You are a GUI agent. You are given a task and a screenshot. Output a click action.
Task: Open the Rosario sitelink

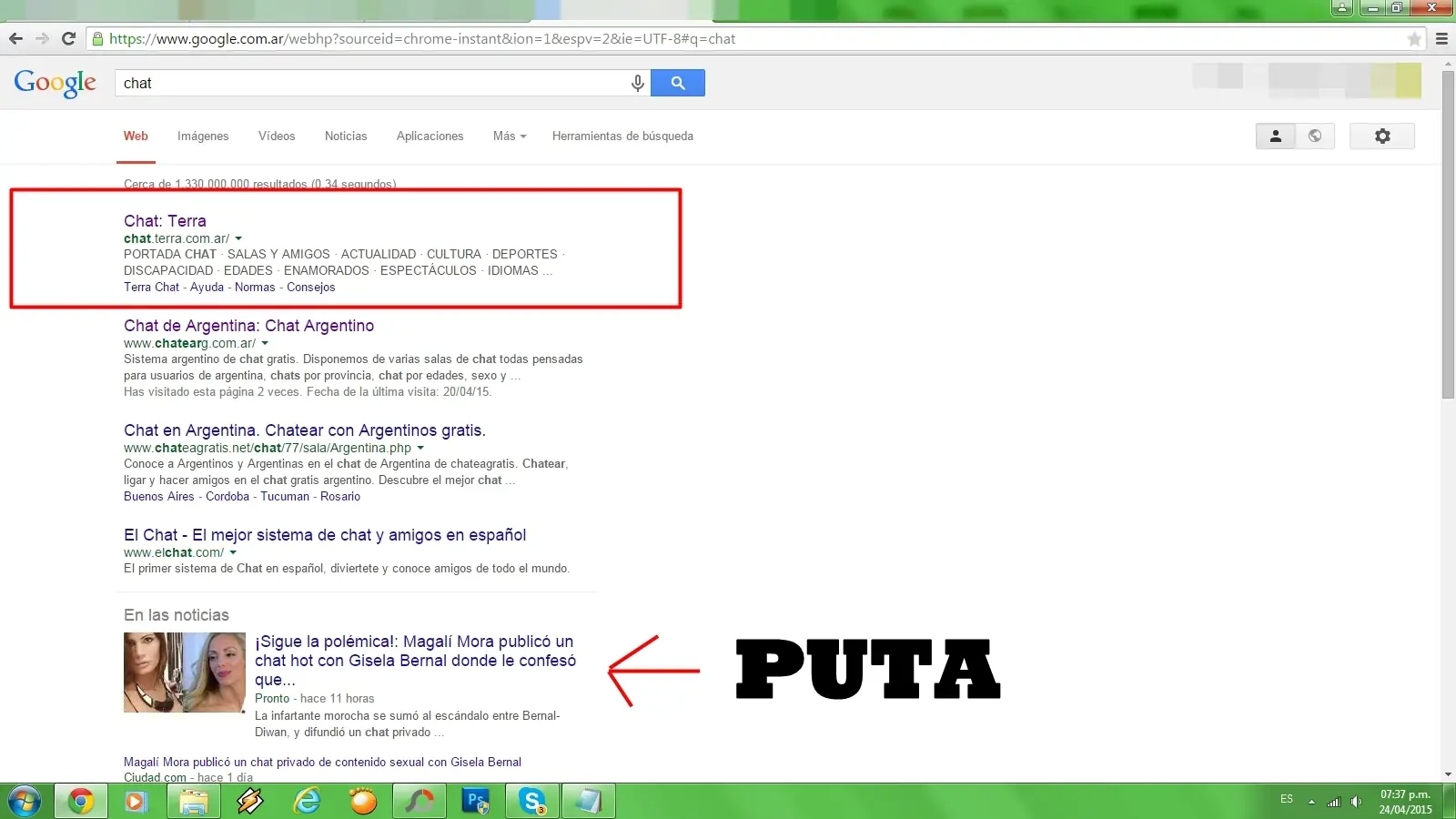click(340, 496)
